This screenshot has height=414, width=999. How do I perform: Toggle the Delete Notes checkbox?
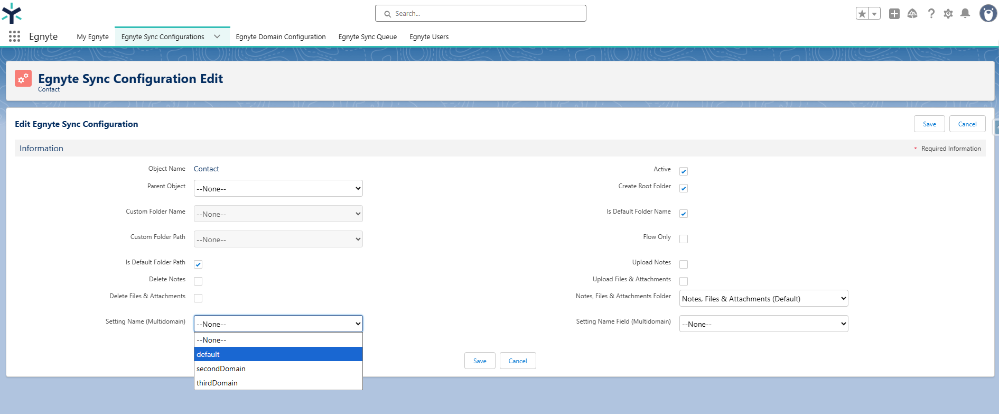tap(198, 281)
